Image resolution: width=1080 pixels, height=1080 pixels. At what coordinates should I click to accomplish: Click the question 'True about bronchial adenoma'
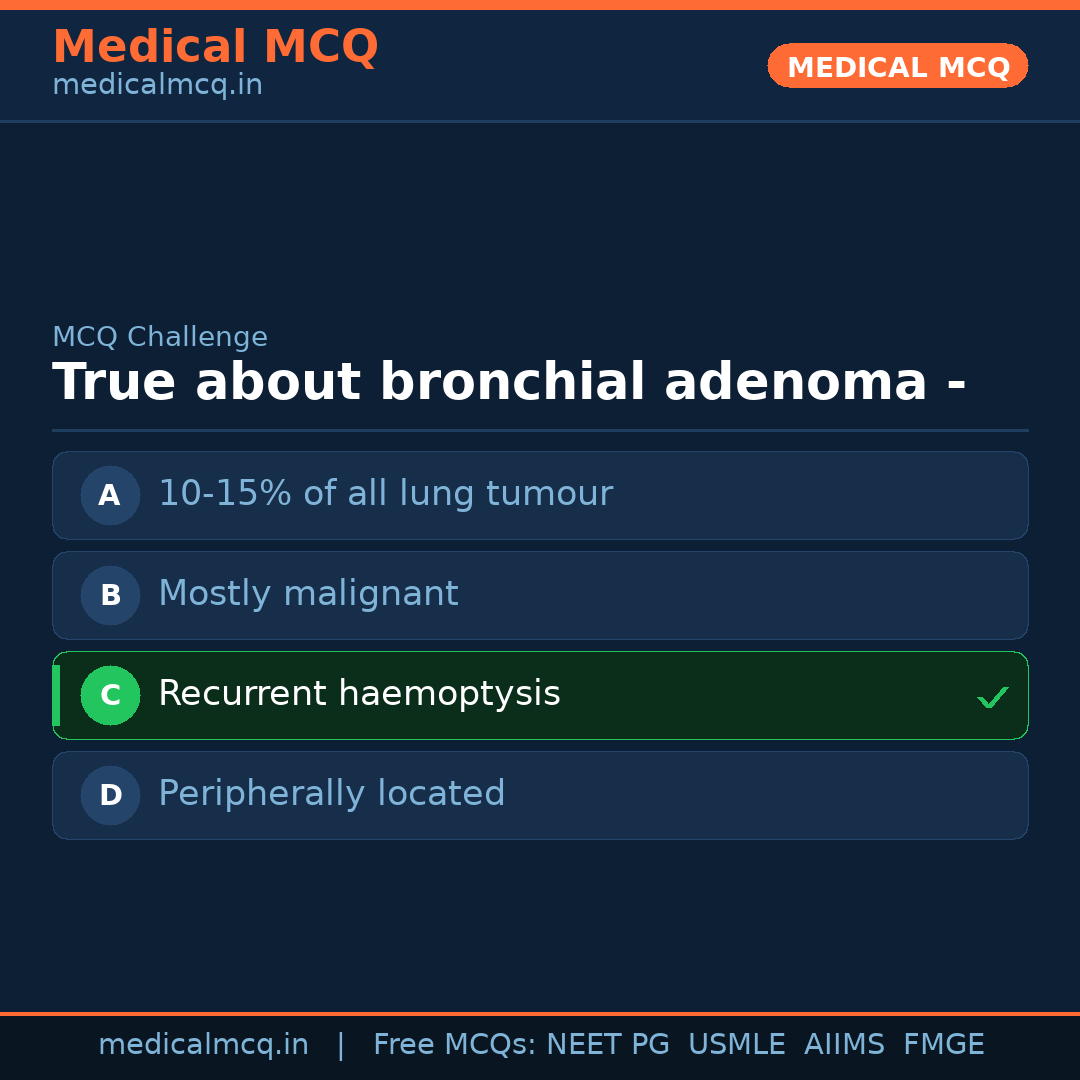pos(509,383)
